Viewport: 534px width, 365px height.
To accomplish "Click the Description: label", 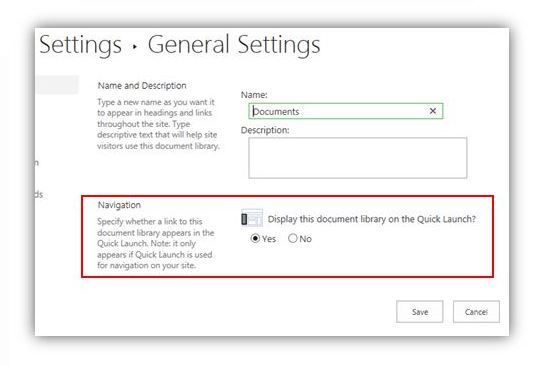I will pos(265,130).
